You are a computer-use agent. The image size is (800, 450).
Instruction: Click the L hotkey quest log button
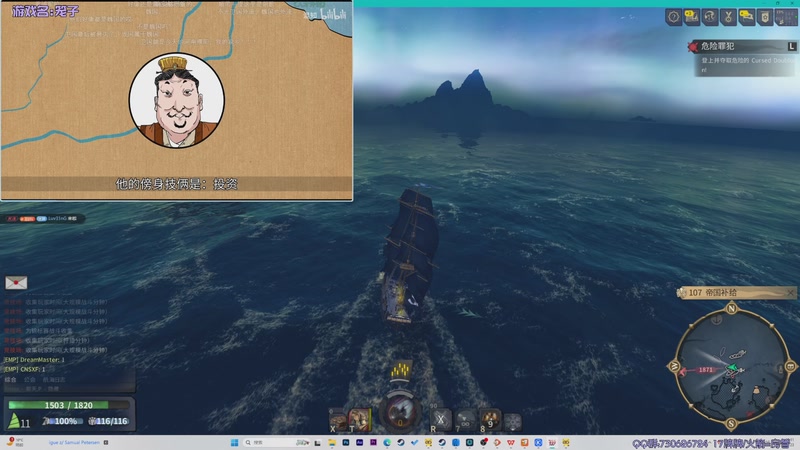point(792,46)
